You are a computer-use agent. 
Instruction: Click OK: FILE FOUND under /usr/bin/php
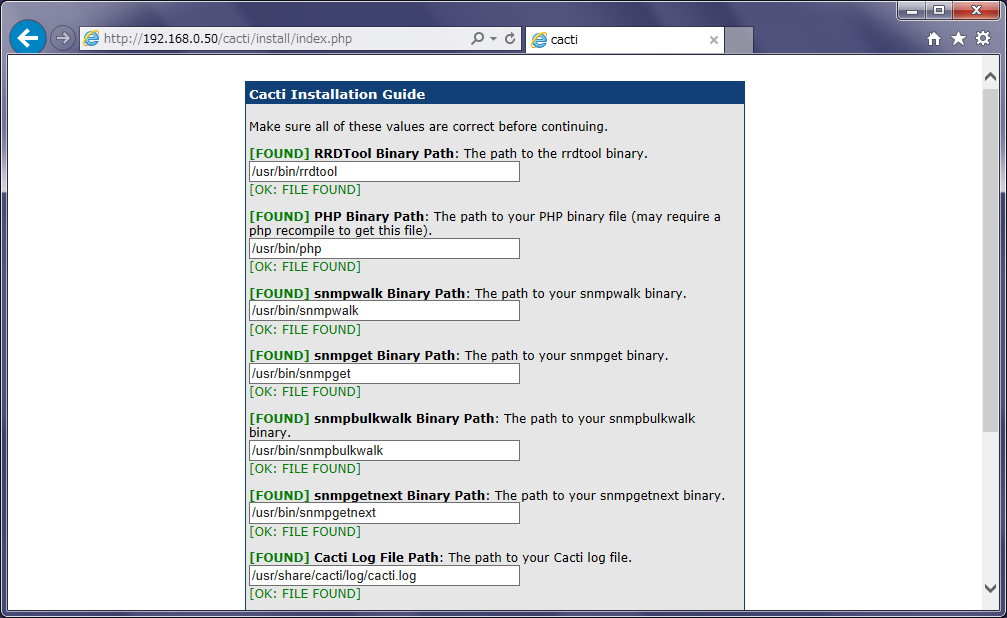point(305,267)
